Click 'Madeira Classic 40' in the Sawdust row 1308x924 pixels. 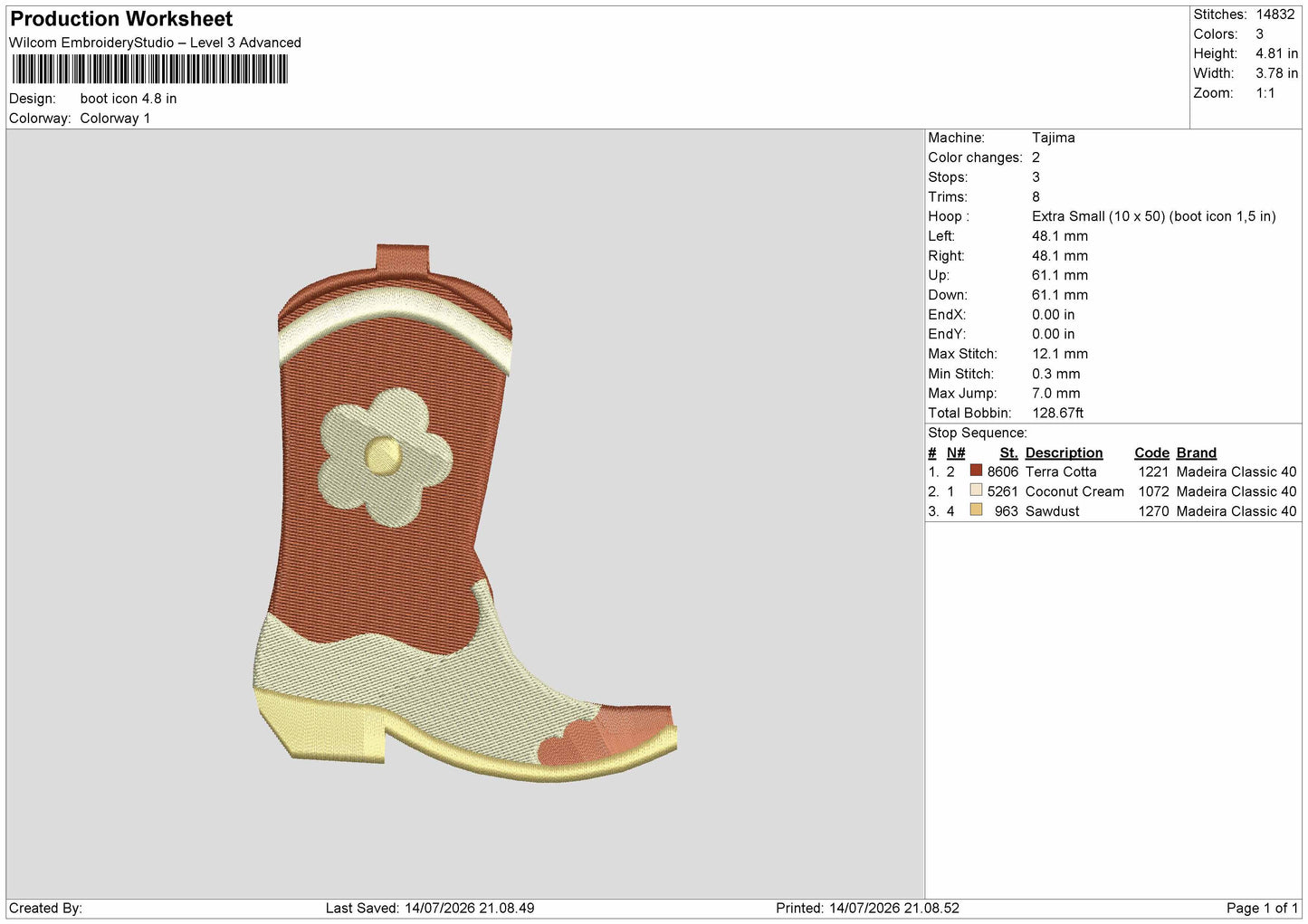coord(1236,511)
